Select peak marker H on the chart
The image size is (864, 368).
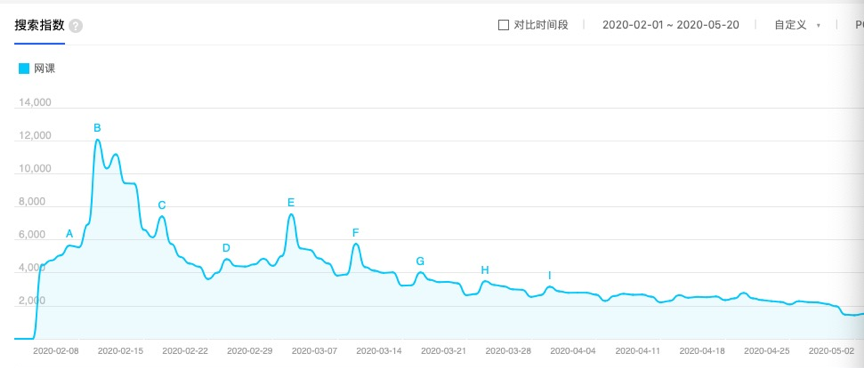484,270
